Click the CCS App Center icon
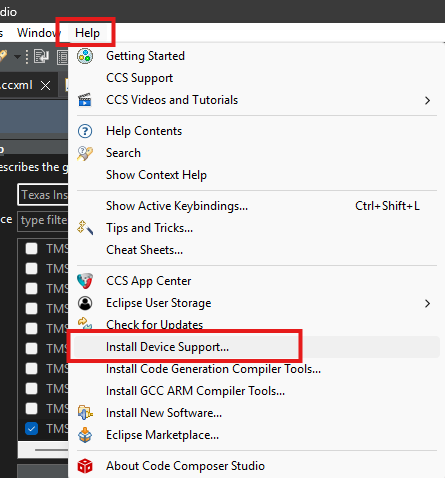This screenshot has height=478, width=445. 85,281
